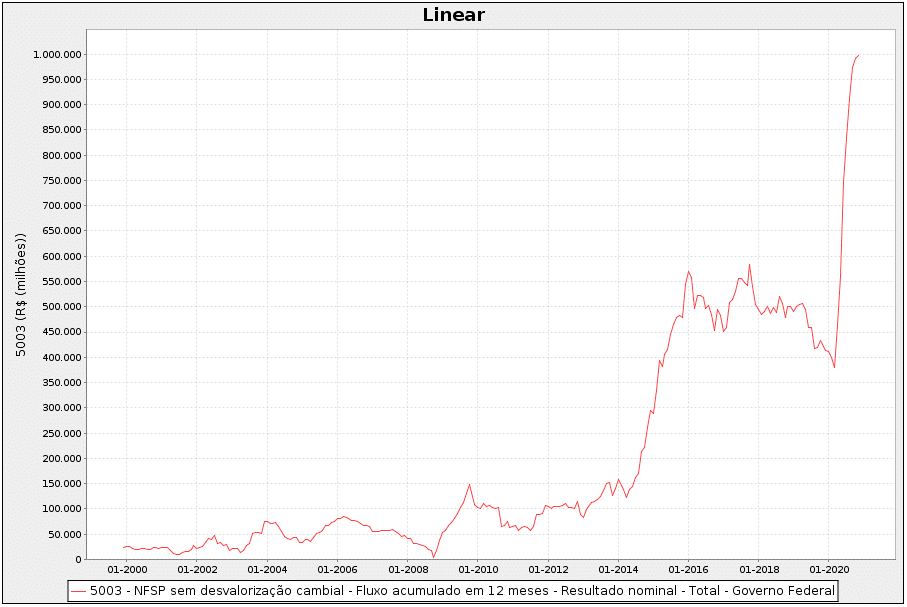The width and height of the screenshot is (907, 607).
Task: Click the x-axis date 01-2004
Action: [267, 570]
